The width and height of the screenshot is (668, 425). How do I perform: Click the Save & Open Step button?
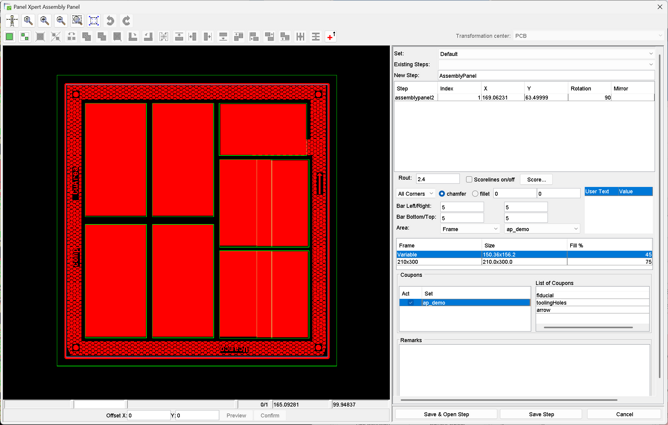[446, 414]
